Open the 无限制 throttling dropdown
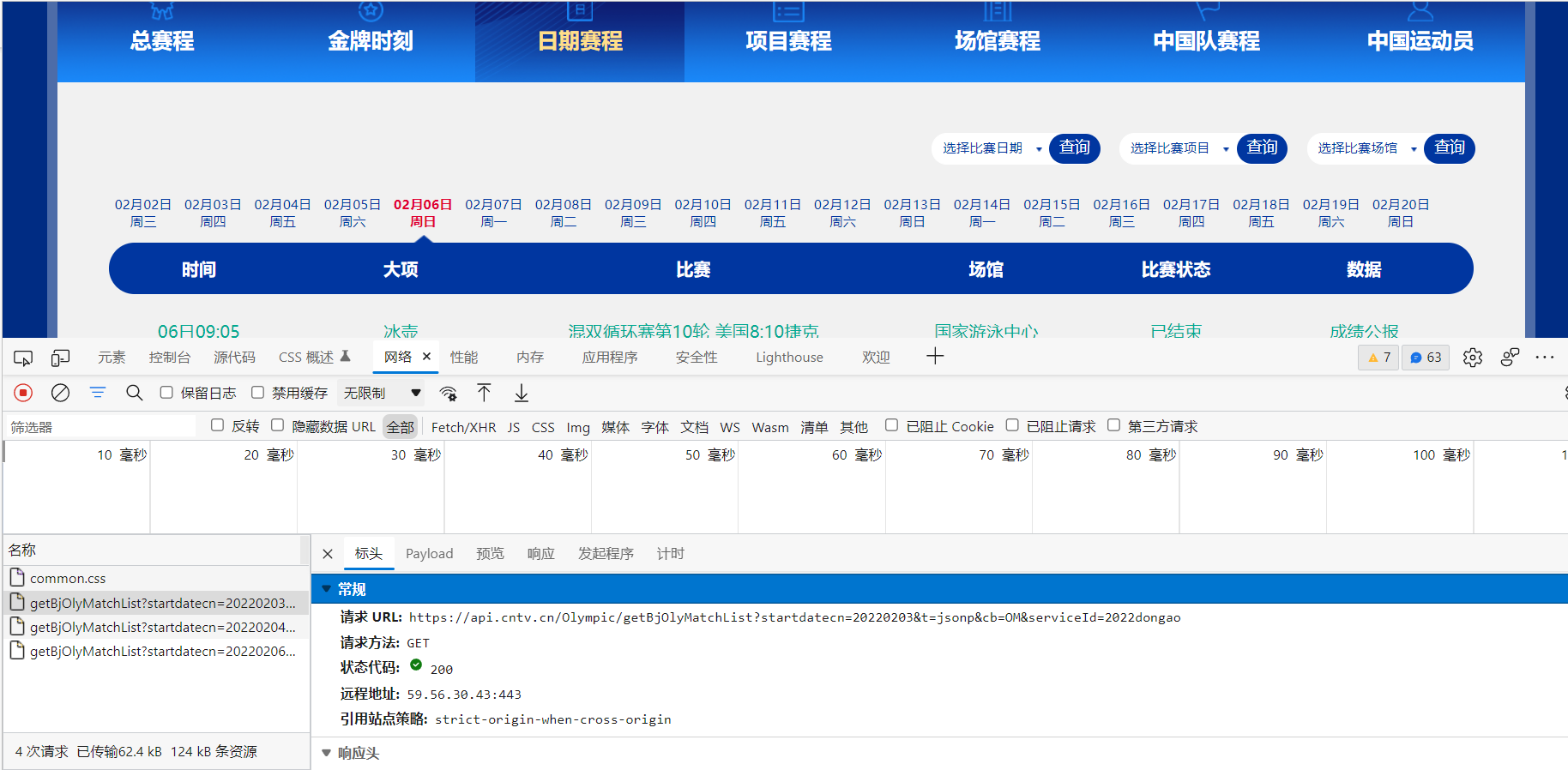The width and height of the screenshot is (1568, 770). [x=382, y=393]
